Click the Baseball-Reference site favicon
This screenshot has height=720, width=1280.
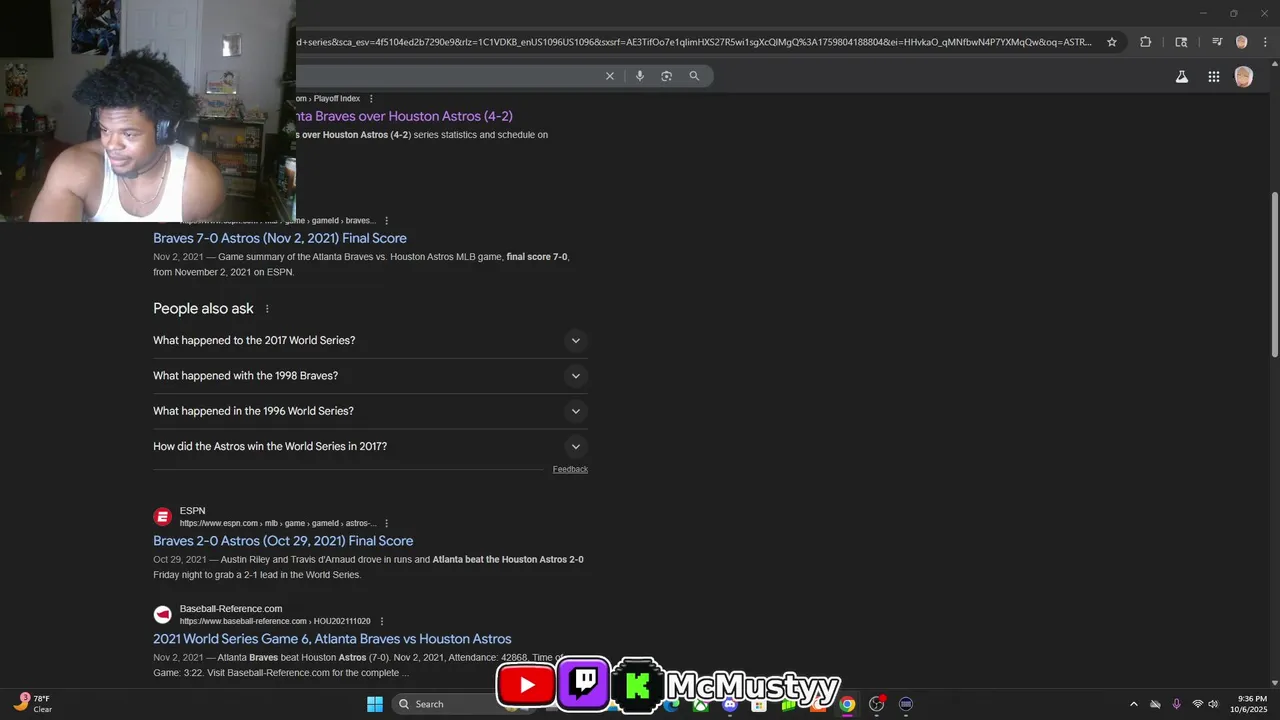pos(162,615)
